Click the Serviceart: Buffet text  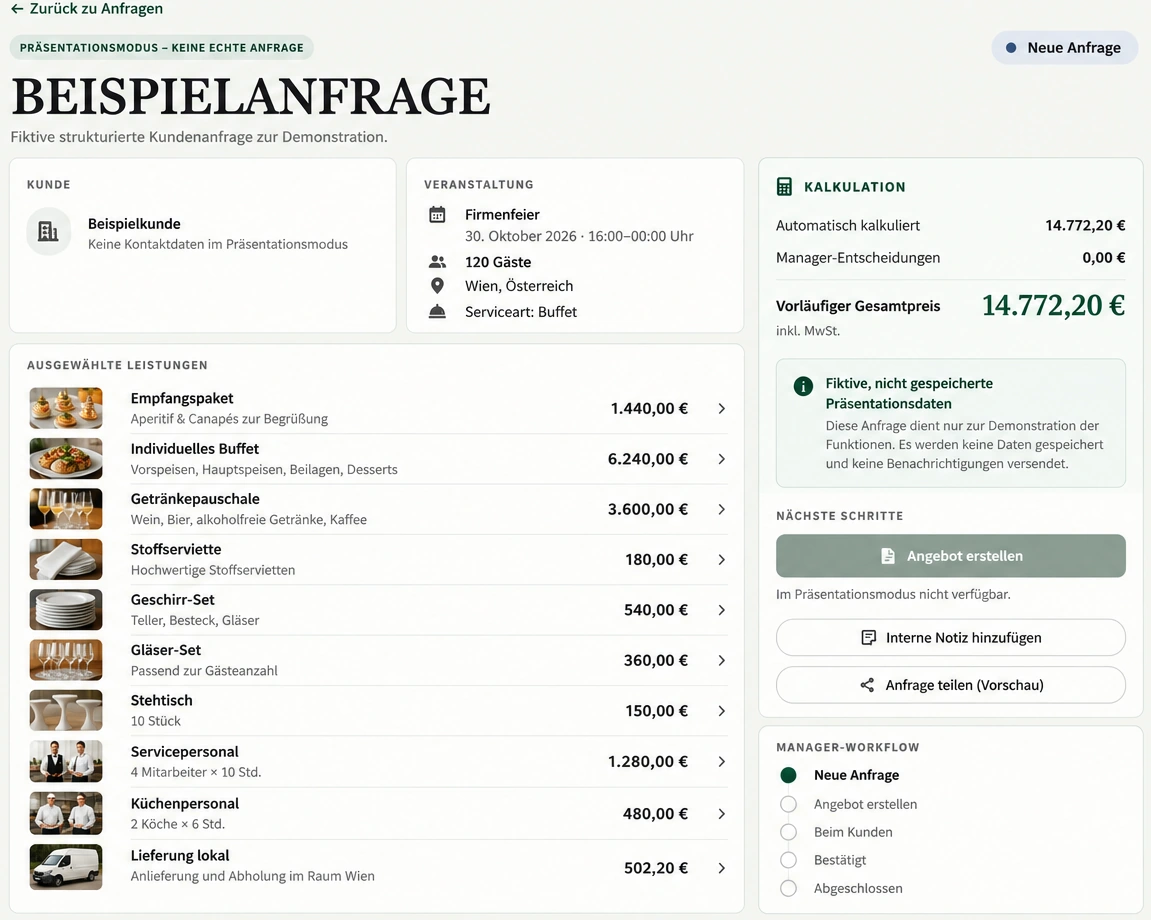[520, 312]
